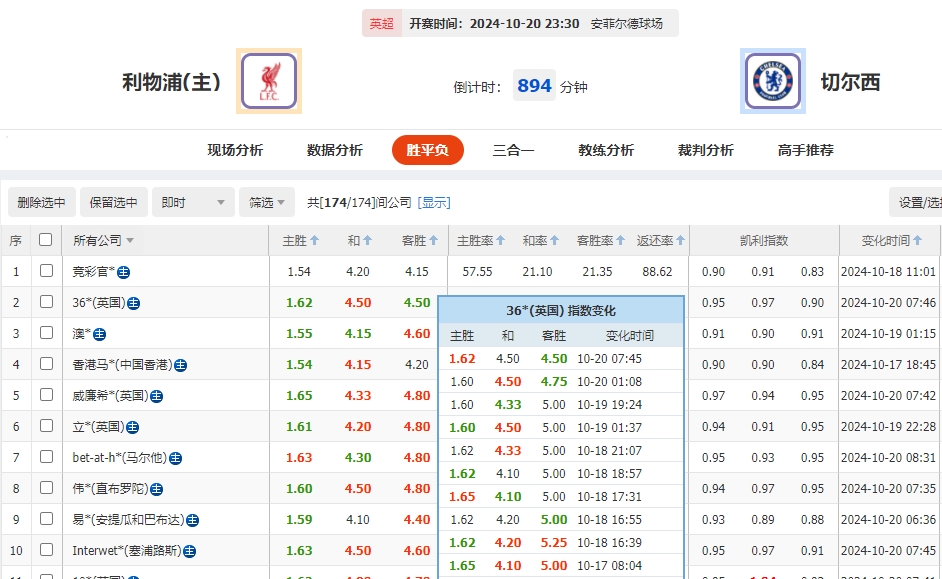Select all rows via header checkbox
The height and width of the screenshot is (579, 942).
(x=46, y=240)
